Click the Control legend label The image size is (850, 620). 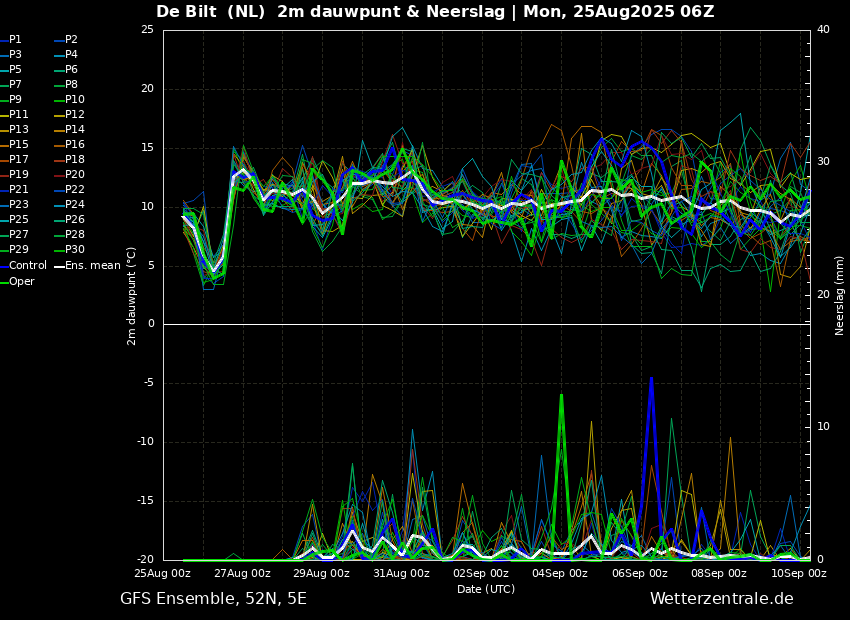coord(28,266)
